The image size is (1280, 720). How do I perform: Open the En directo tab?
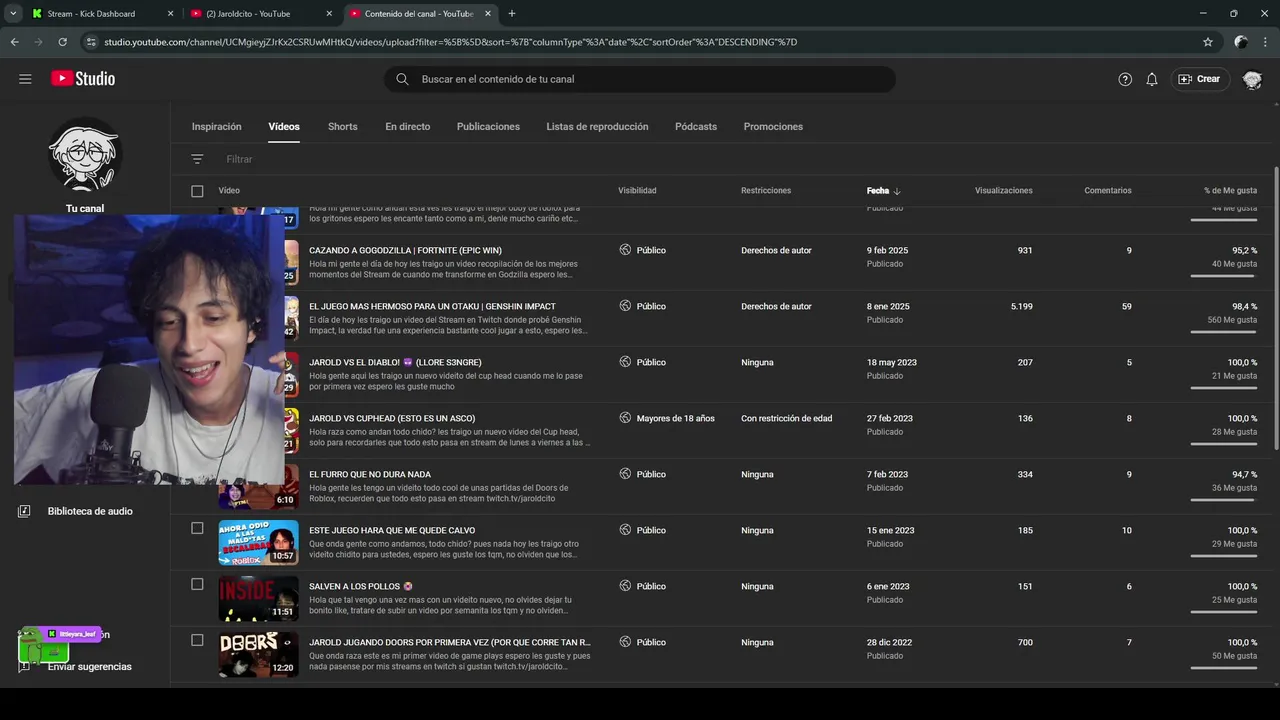[x=408, y=127]
